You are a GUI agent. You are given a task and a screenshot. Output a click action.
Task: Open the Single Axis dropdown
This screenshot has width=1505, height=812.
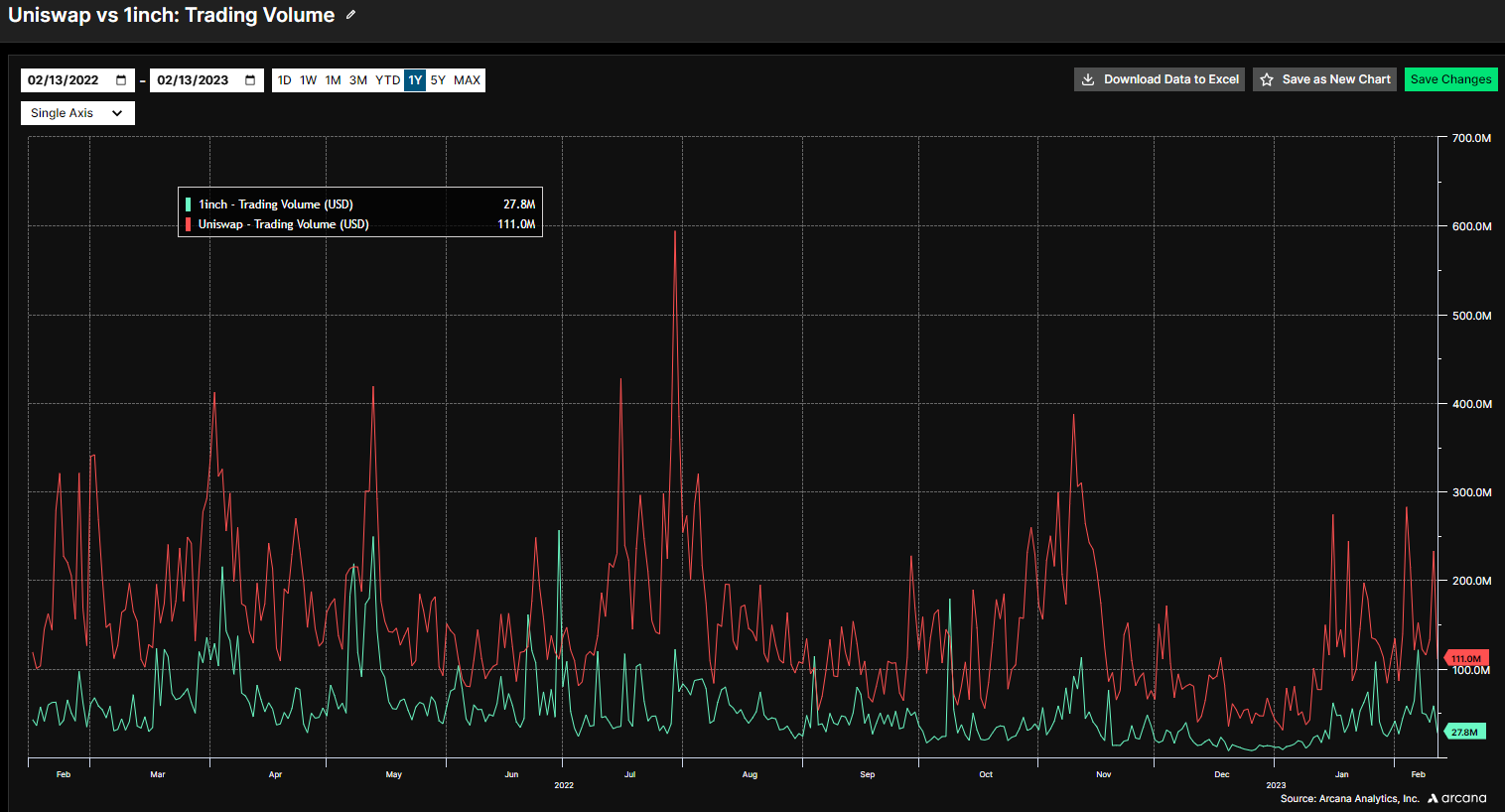77,113
